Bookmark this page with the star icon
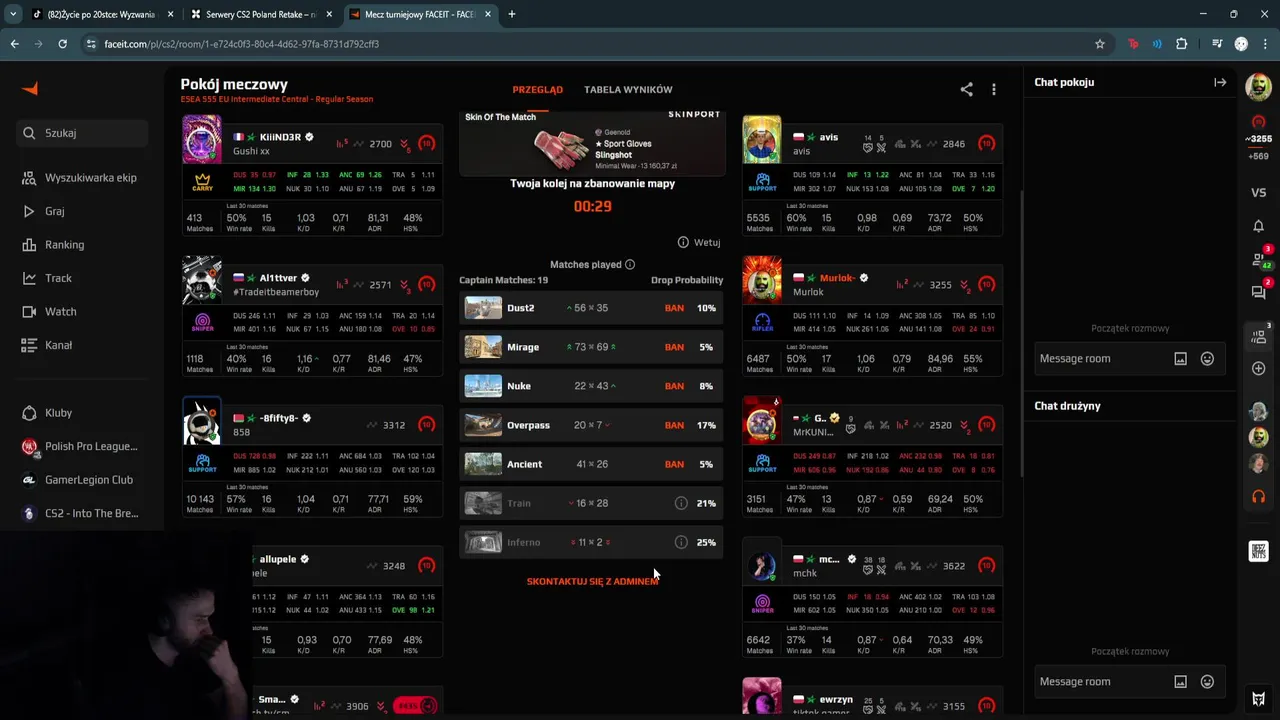 coord(1100,44)
